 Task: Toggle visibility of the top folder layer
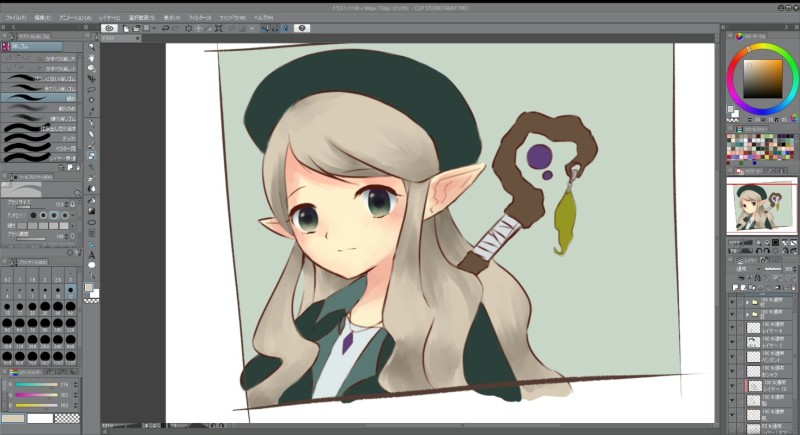[x=733, y=302]
